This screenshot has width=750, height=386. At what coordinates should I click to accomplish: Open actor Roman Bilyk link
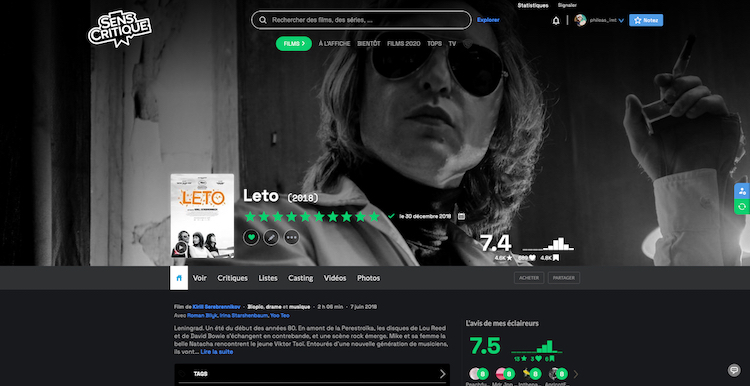(x=202, y=316)
